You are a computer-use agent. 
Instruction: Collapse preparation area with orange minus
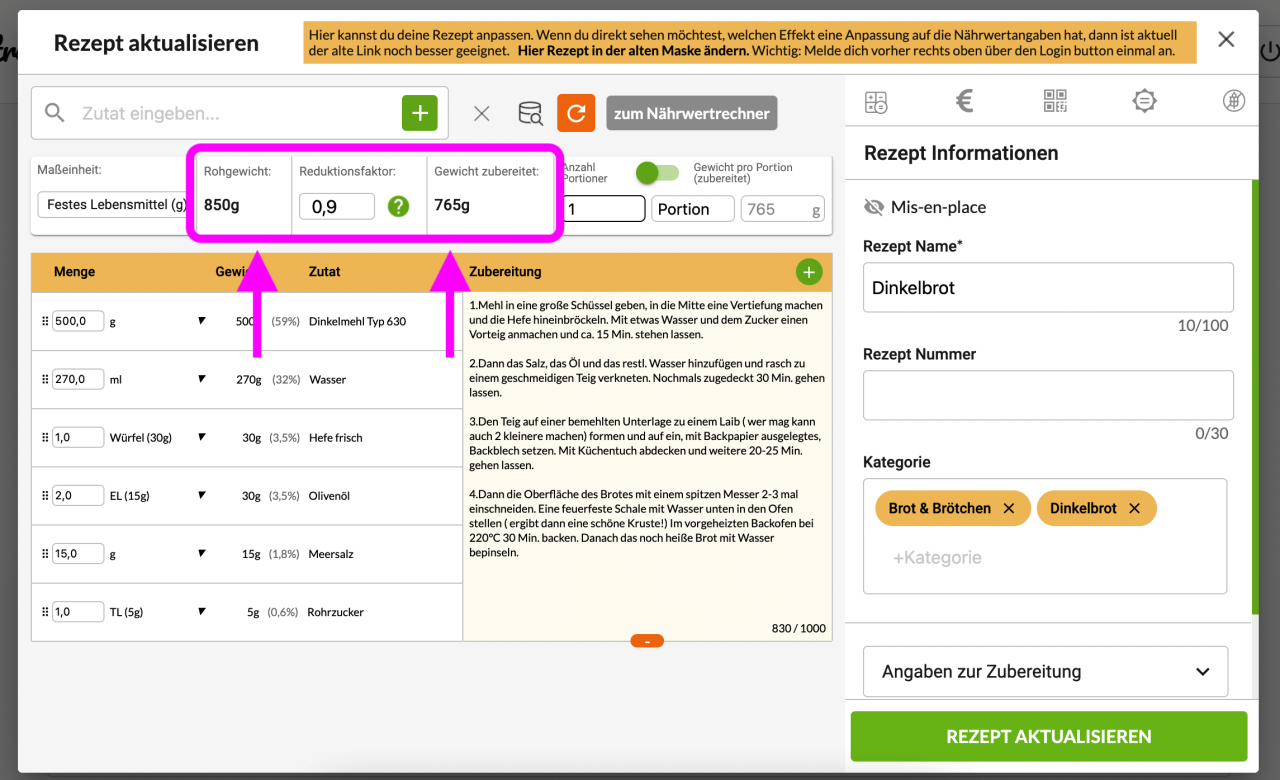click(647, 640)
